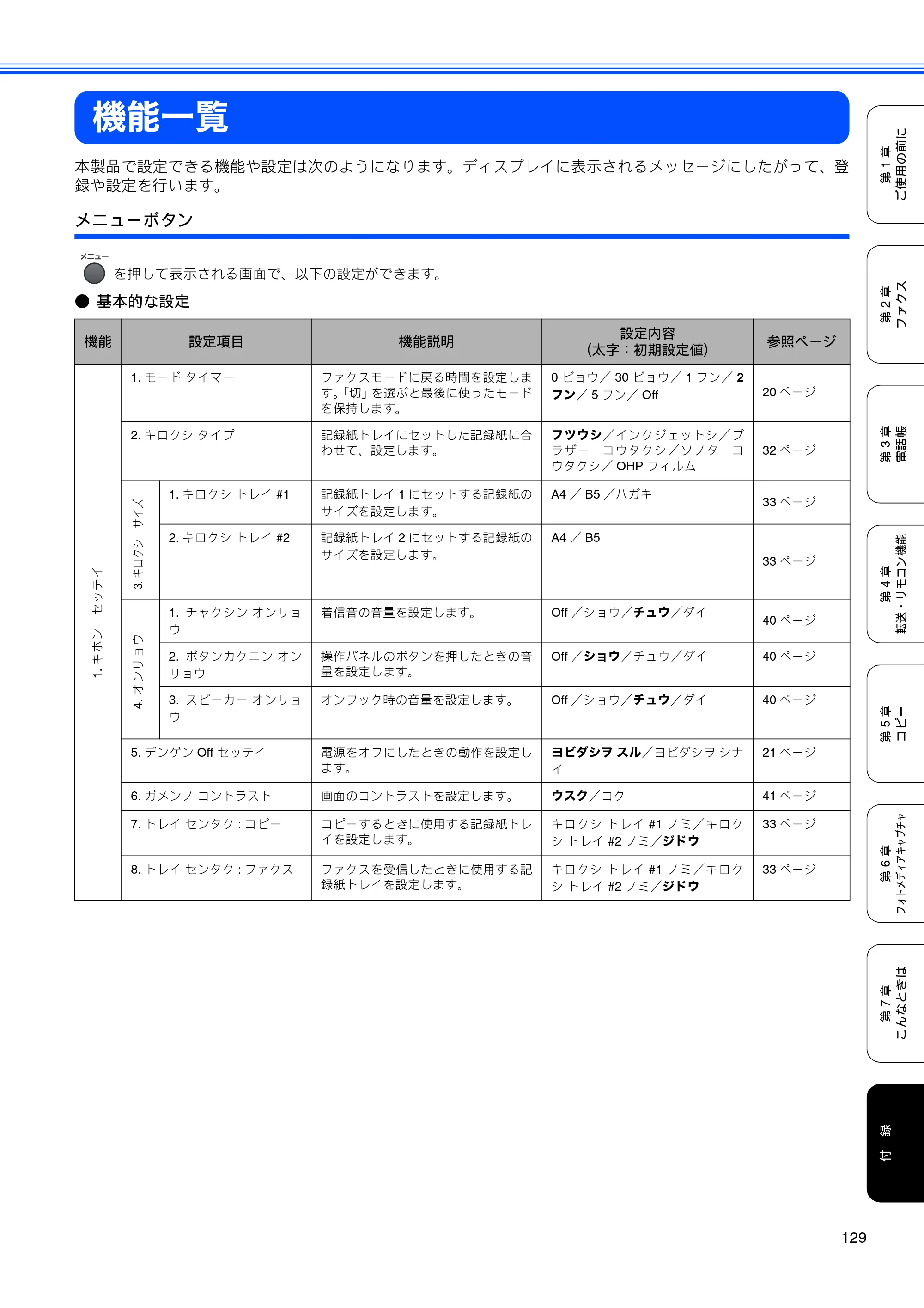Open the 第6章 フォトメディアキャプチャ chapter tab
This screenshot has height=1308, width=924.
tap(895, 864)
